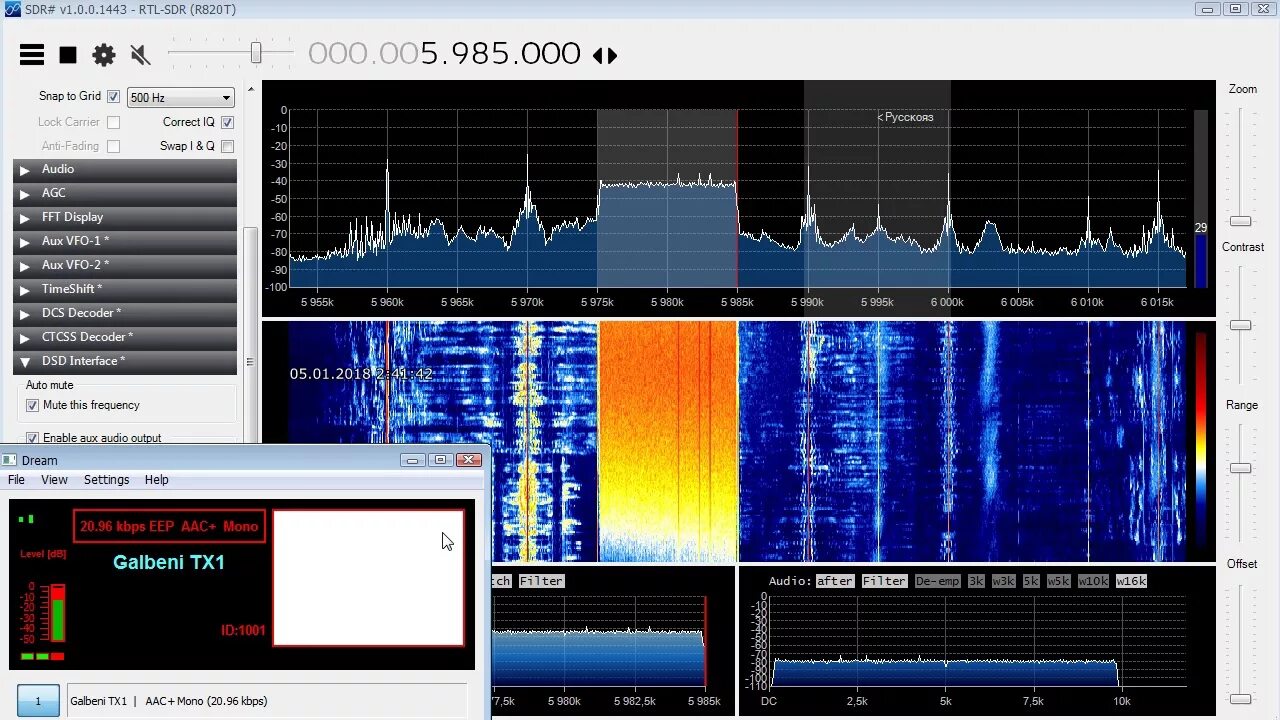
Task: Expand the CTCSS Decoder panel
Action: coord(125,337)
